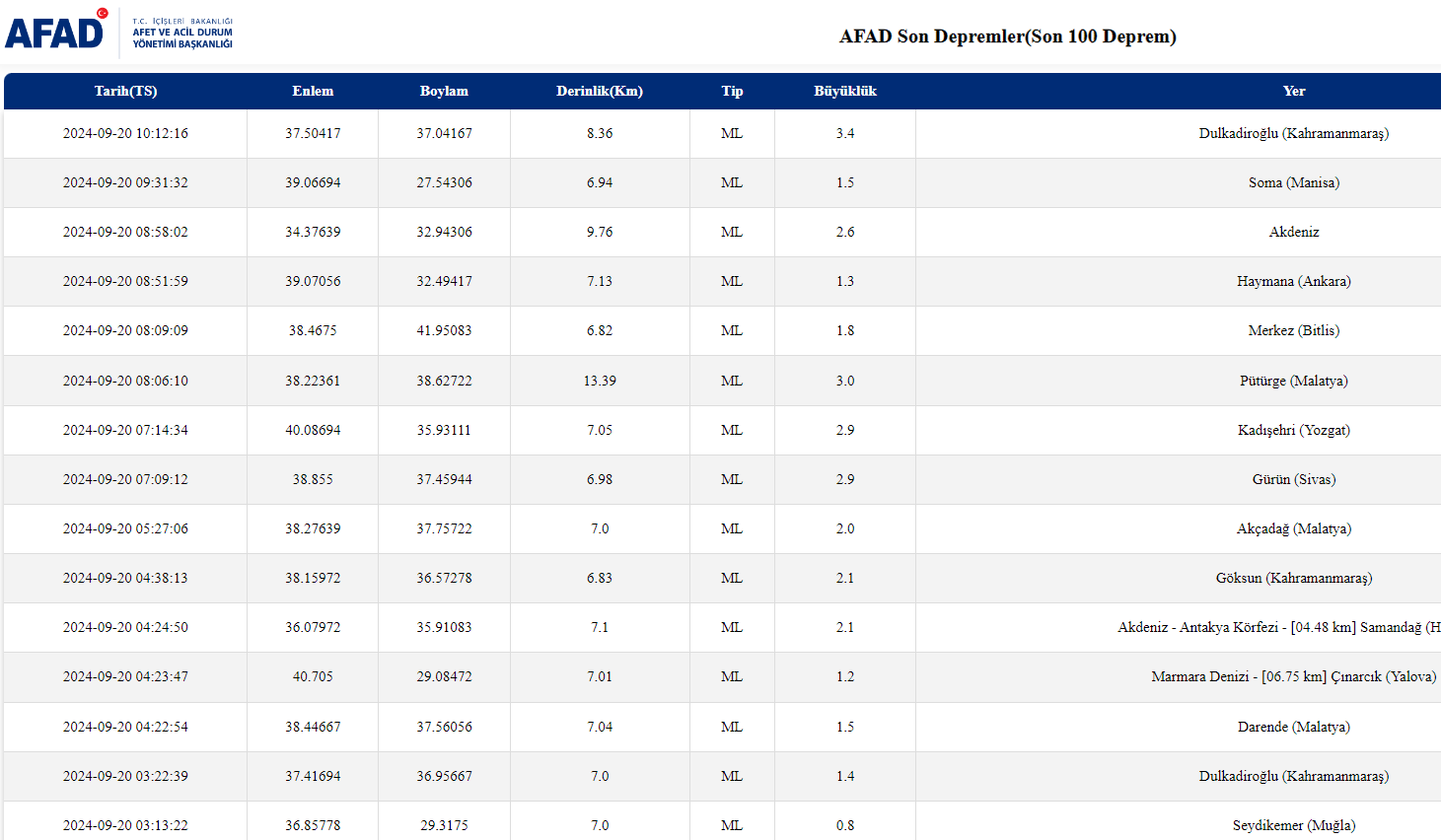Click depth value 6.83
This screenshot has width=1441, height=840.
point(600,578)
